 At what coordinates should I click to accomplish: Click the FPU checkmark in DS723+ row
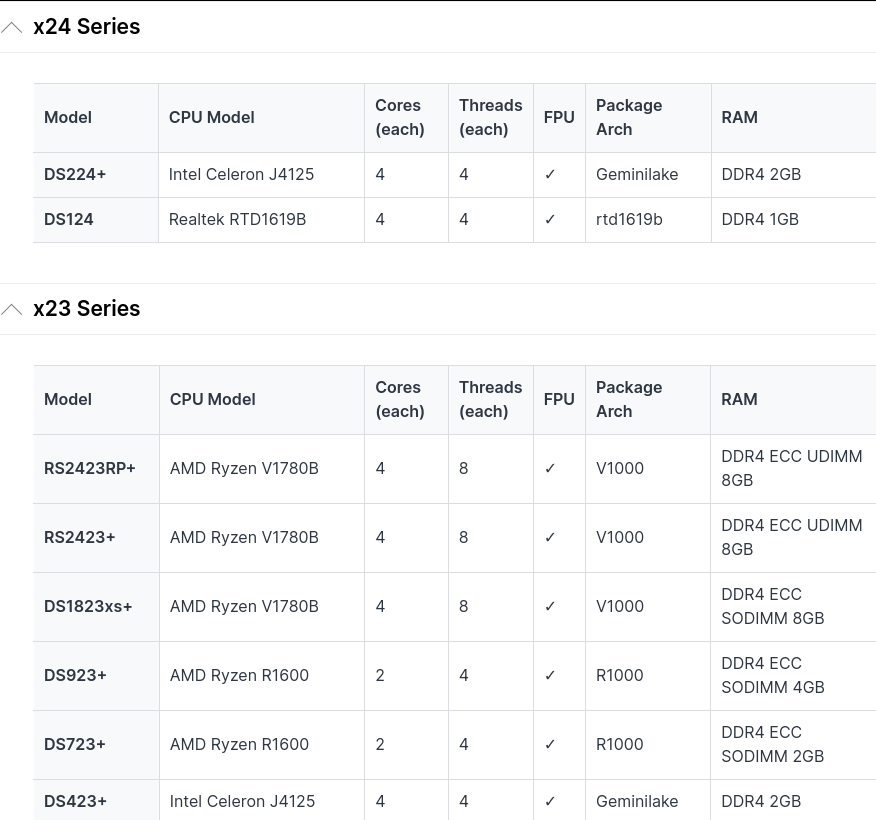[550, 745]
